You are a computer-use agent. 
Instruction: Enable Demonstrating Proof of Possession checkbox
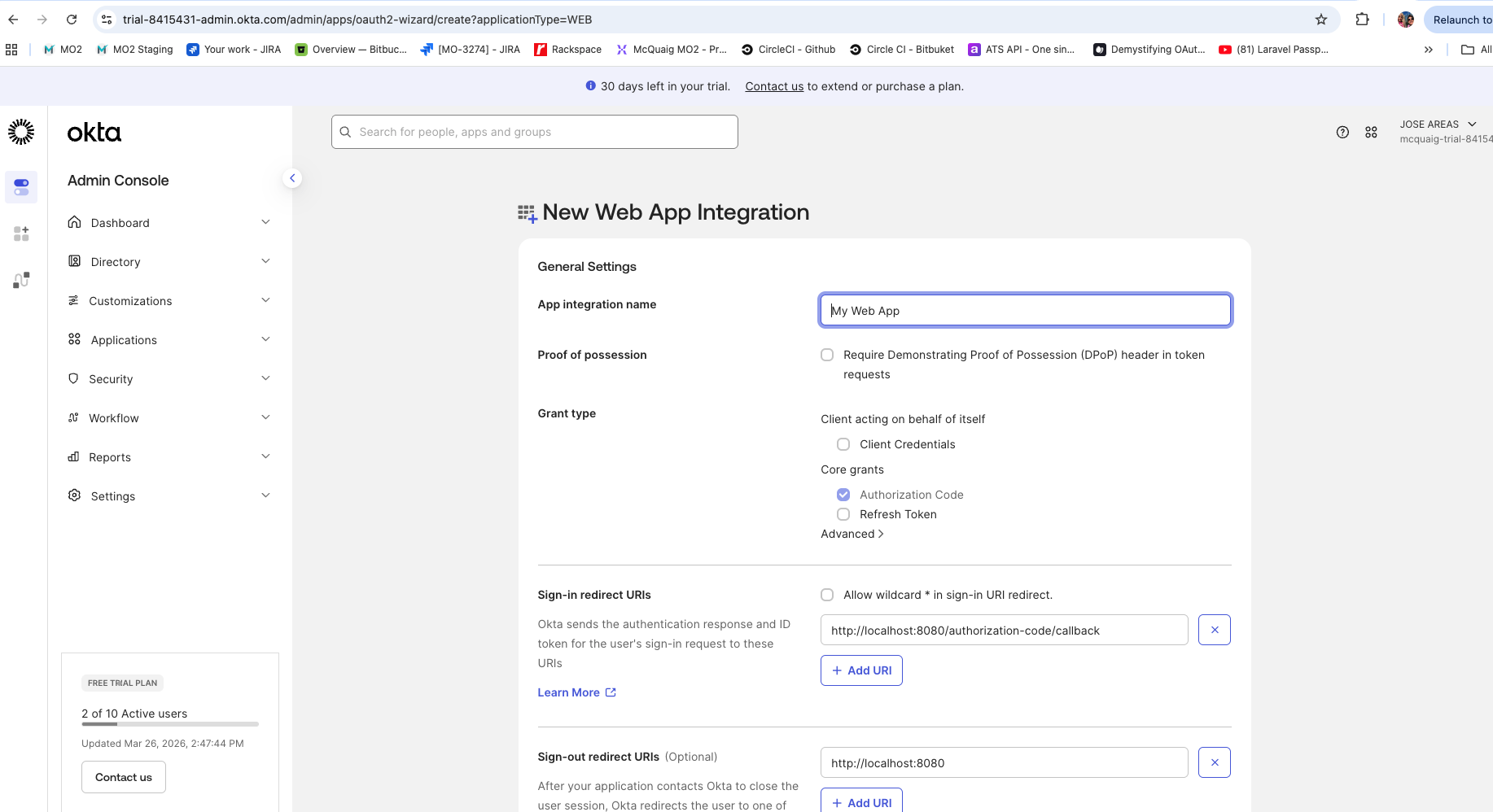click(827, 355)
